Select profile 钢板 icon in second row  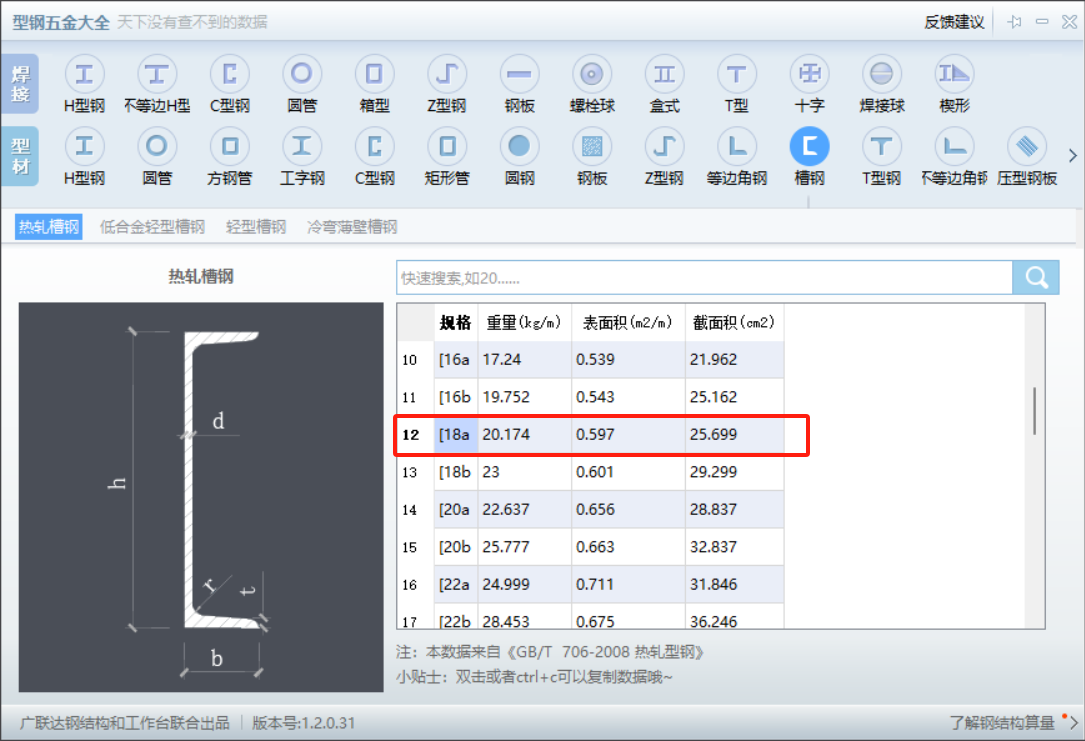pyautogui.click(x=592, y=146)
